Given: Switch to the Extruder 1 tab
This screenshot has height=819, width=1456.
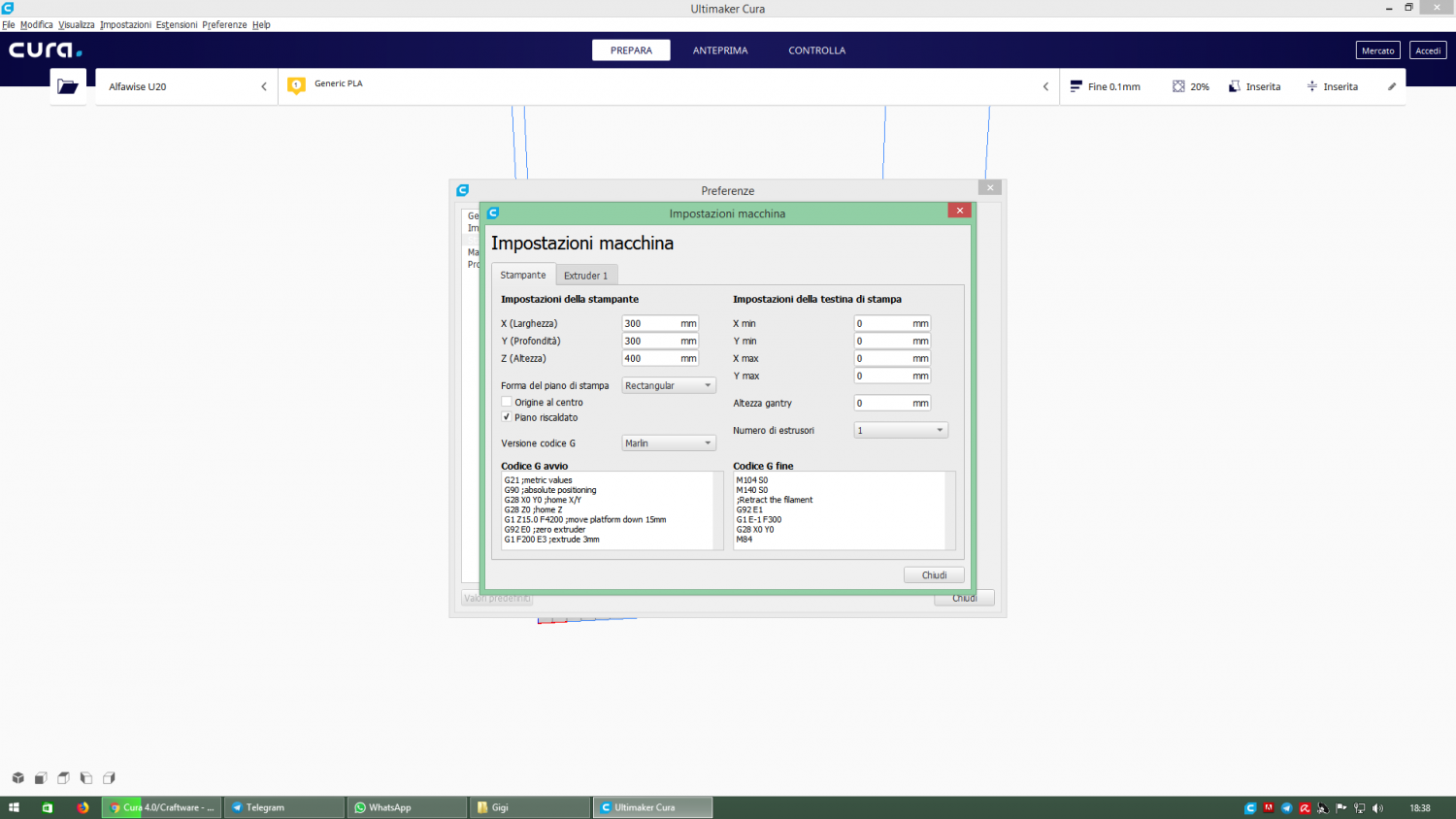Looking at the screenshot, I should click(585, 276).
